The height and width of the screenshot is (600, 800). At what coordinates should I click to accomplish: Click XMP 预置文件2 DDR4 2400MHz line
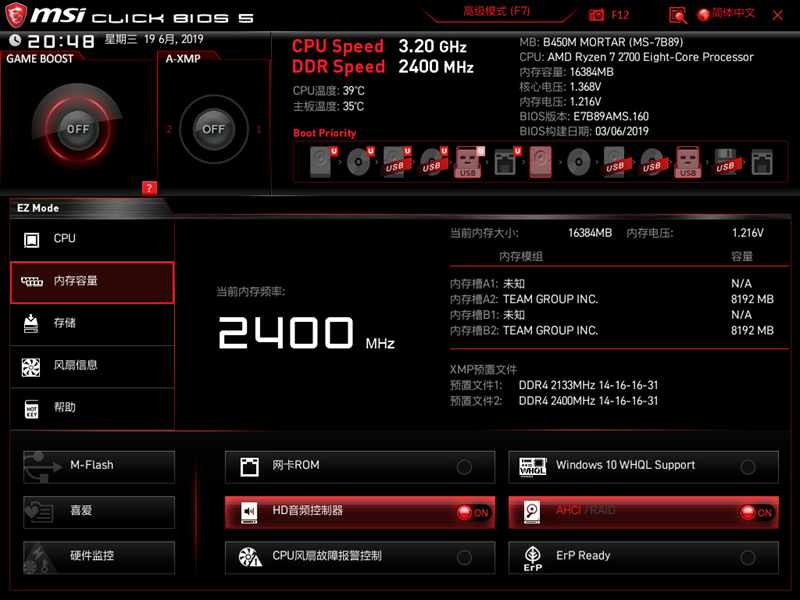(554, 401)
